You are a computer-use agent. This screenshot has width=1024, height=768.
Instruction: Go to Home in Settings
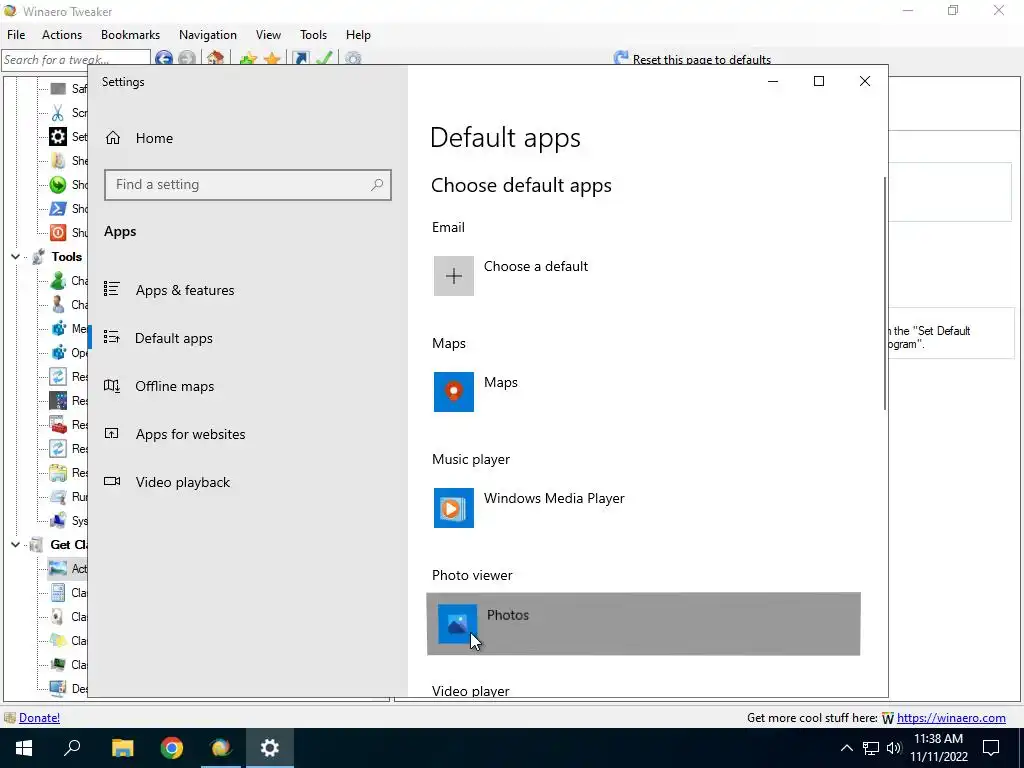tap(154, 138)
